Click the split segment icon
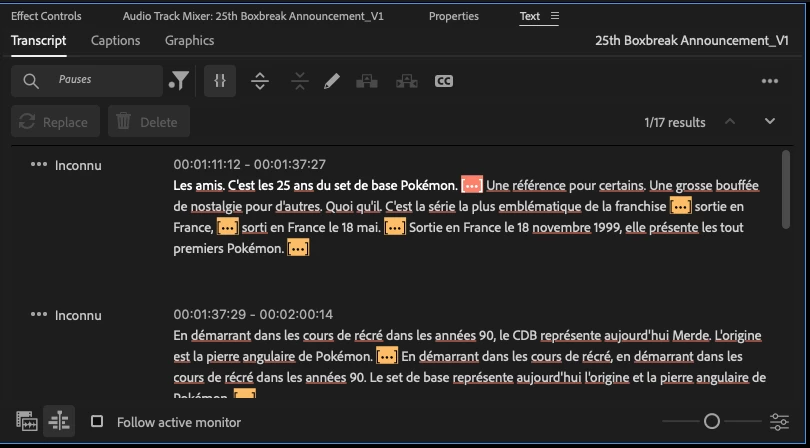 260,81
